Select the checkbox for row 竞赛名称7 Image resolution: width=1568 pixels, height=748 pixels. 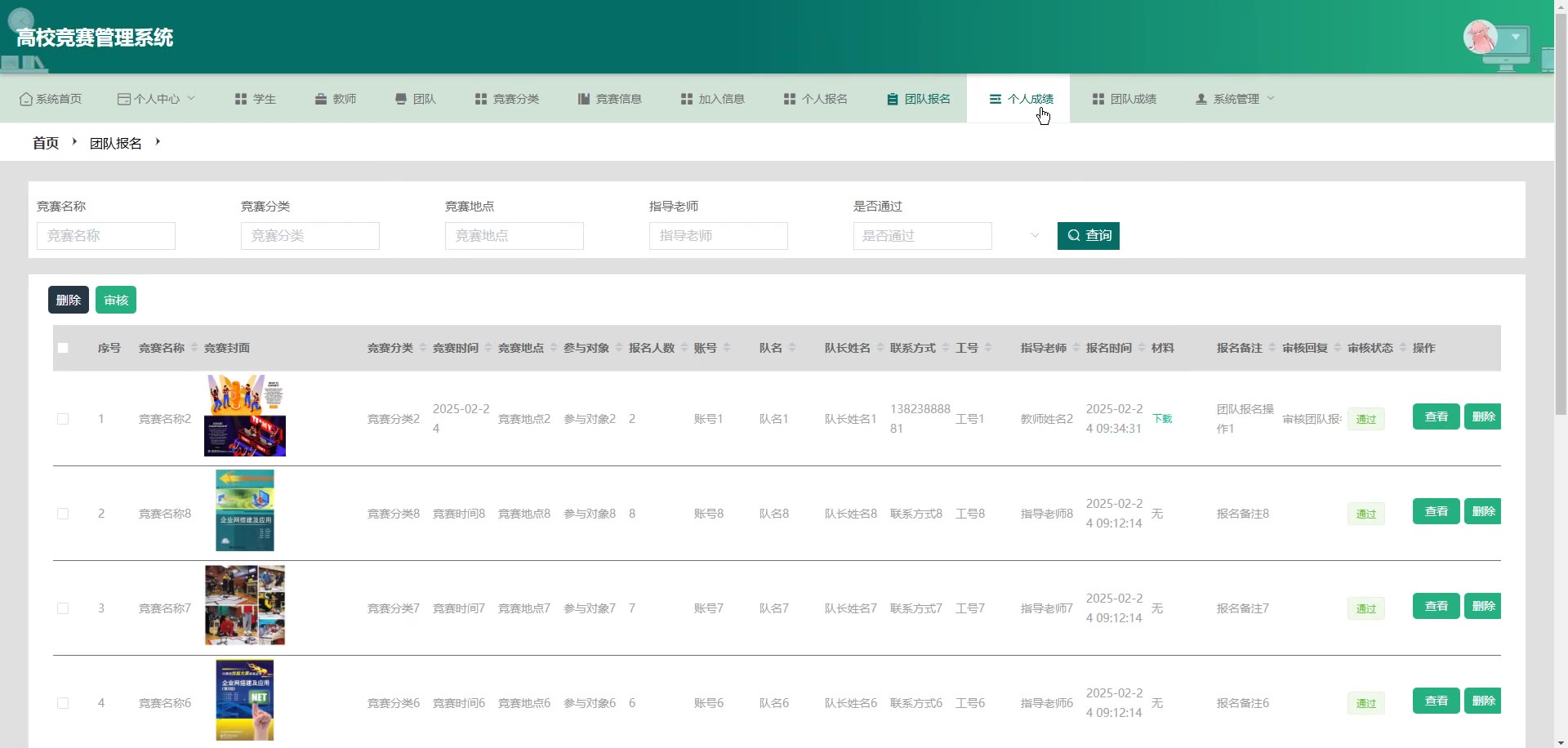click(63, 608)
